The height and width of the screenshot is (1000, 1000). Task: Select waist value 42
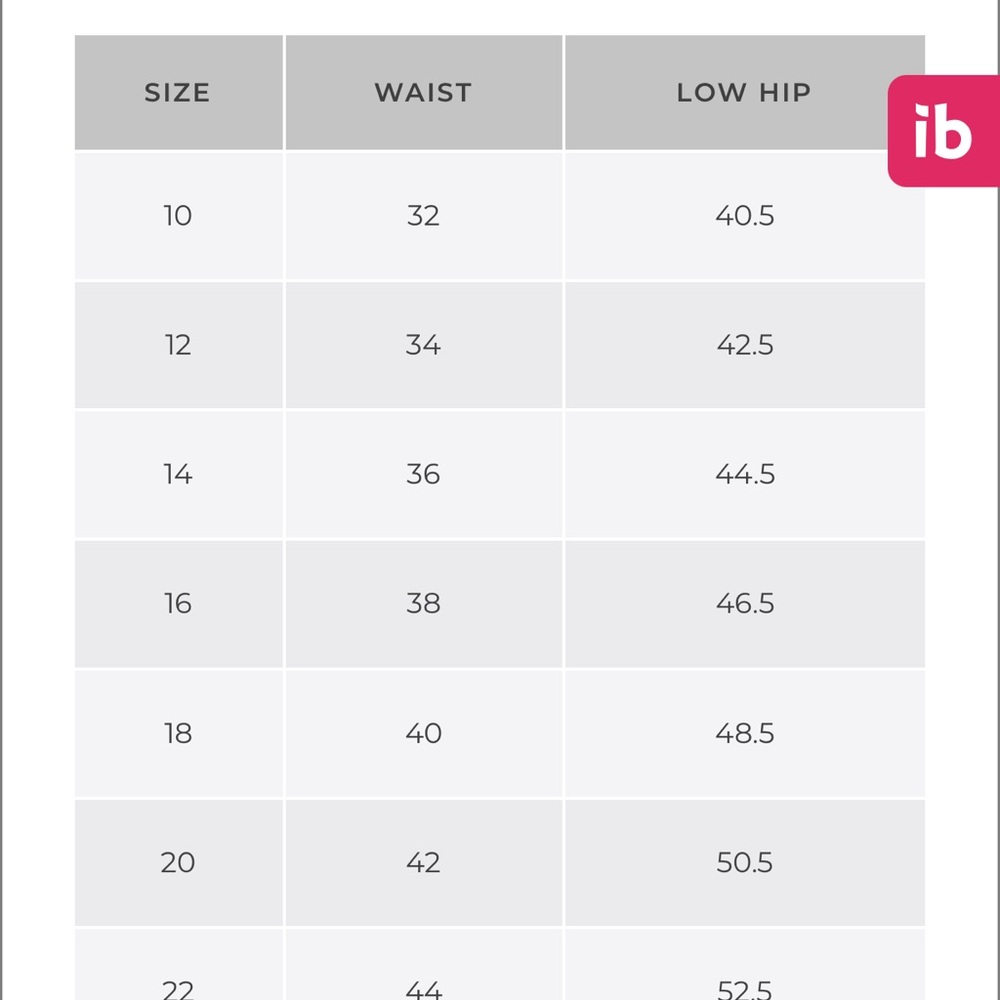pos(423,863)
